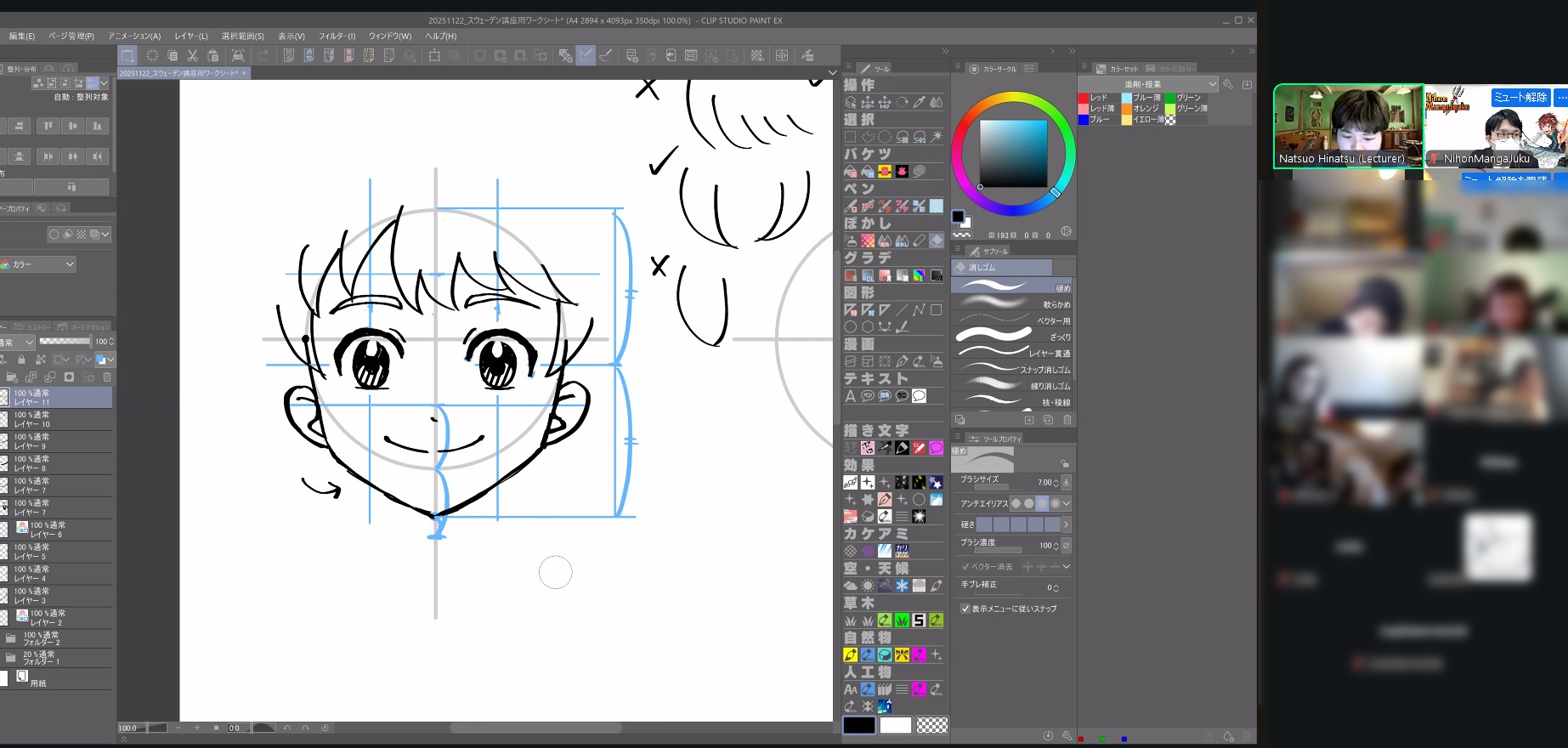
Task: Select the straight line tool under 図形
Action: (902, 310)
